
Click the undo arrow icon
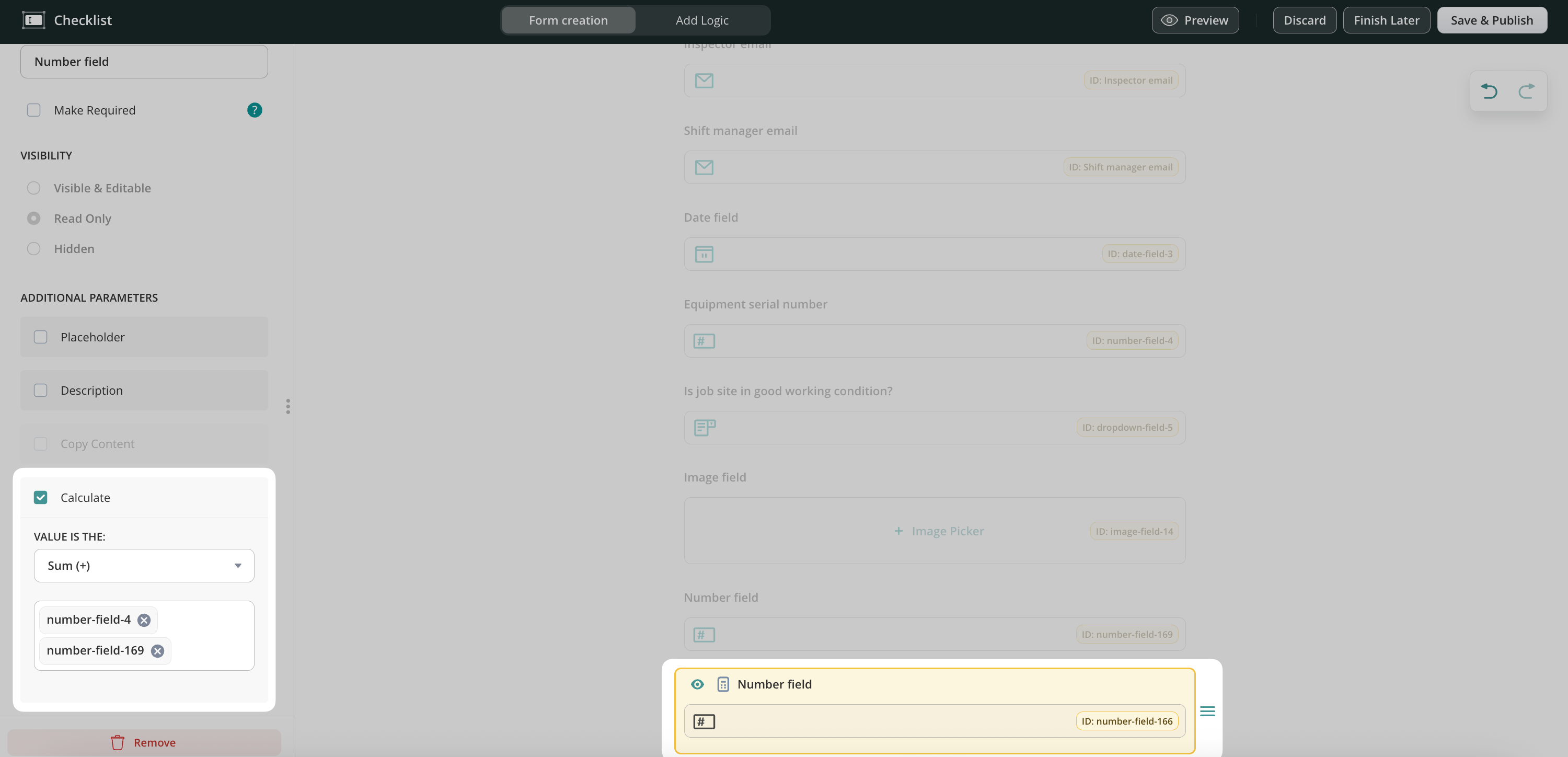pyautogui.click(x=1489, y=91)
